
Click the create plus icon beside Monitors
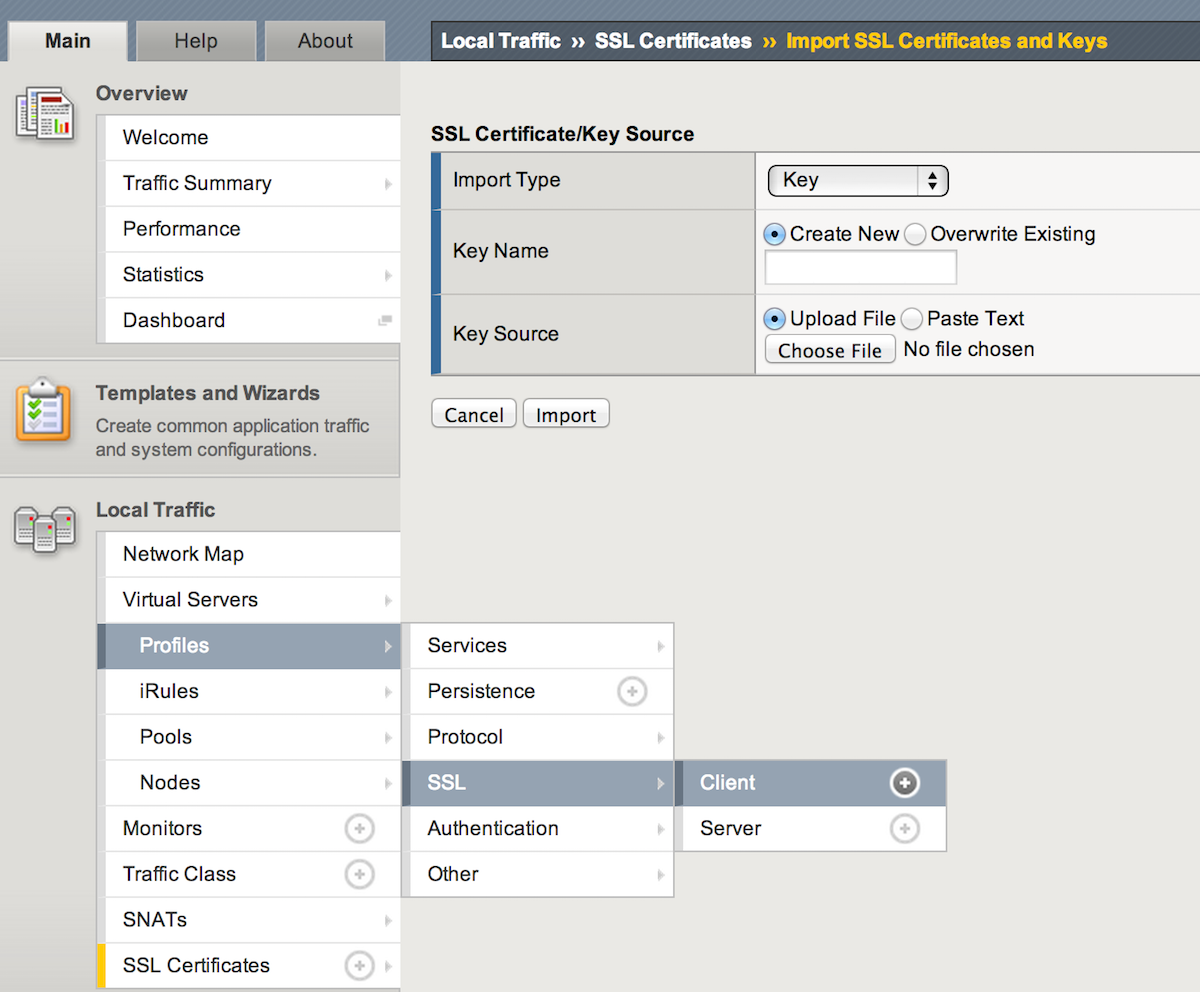(359, 829)
